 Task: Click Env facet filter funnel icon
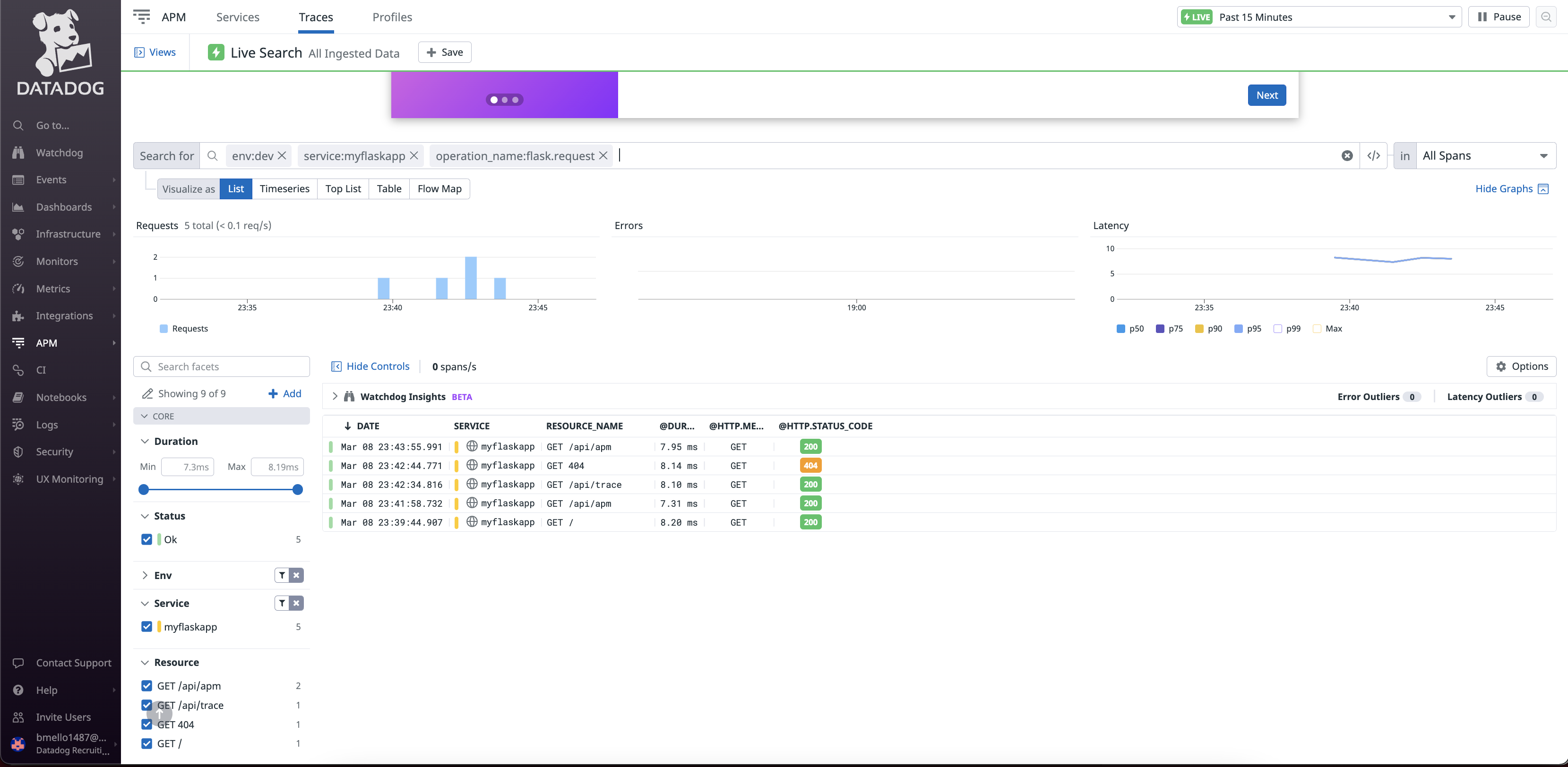pyautogui.click(x=282, y=575)
